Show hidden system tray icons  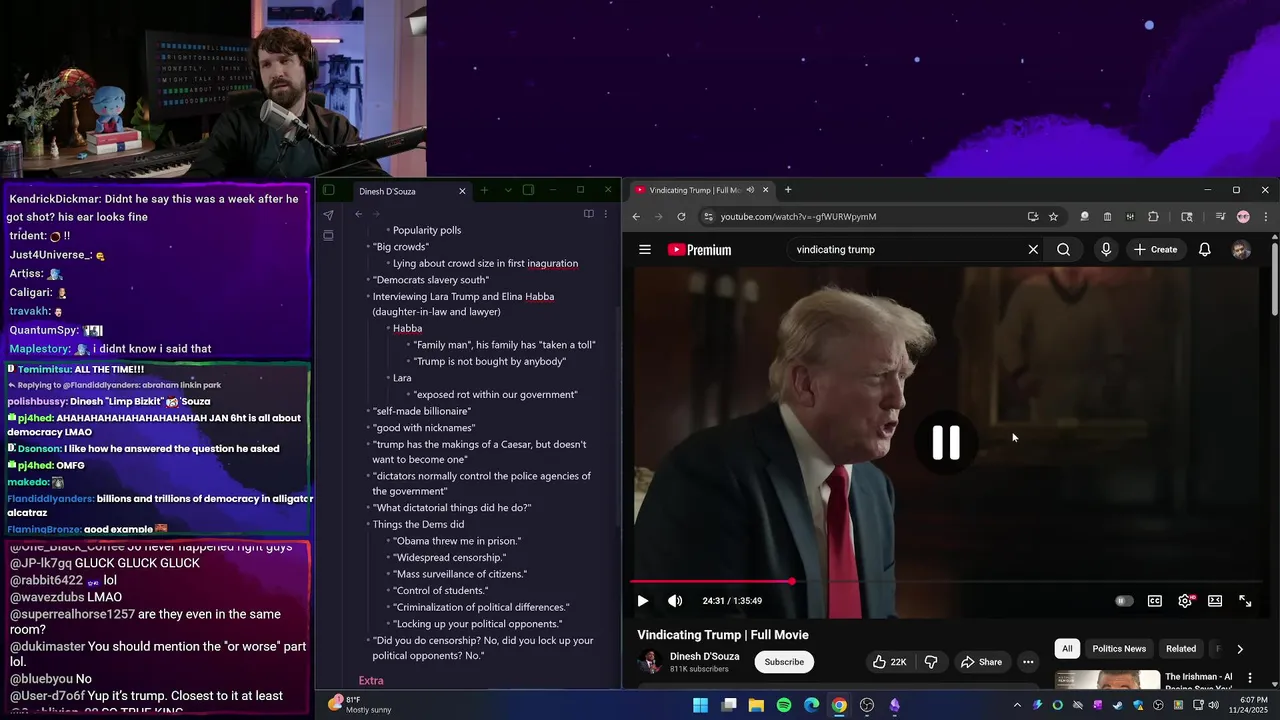(1017, 705)
